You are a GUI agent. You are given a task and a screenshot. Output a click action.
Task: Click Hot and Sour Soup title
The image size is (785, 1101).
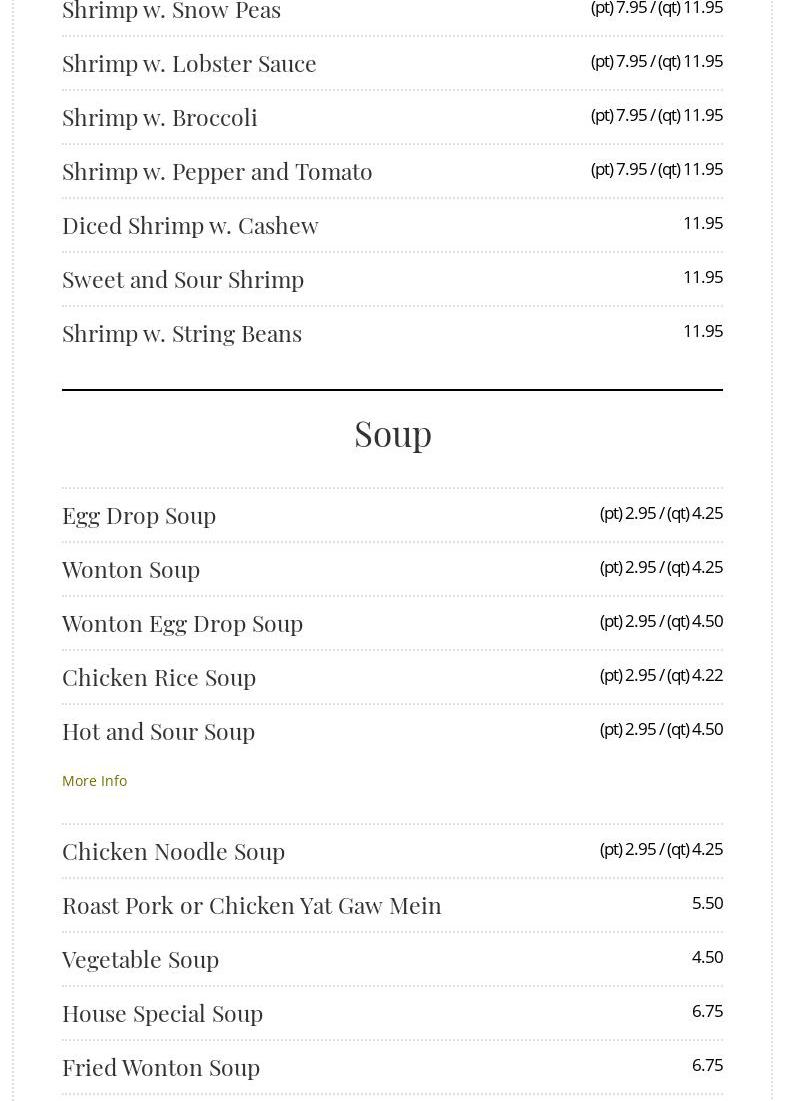(158, 731)
